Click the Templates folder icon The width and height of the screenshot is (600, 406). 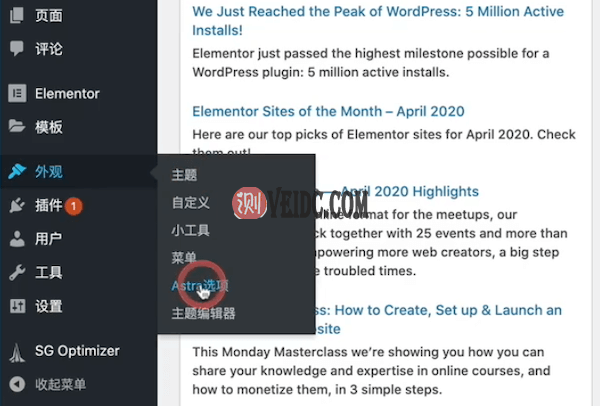pos(17,127)
